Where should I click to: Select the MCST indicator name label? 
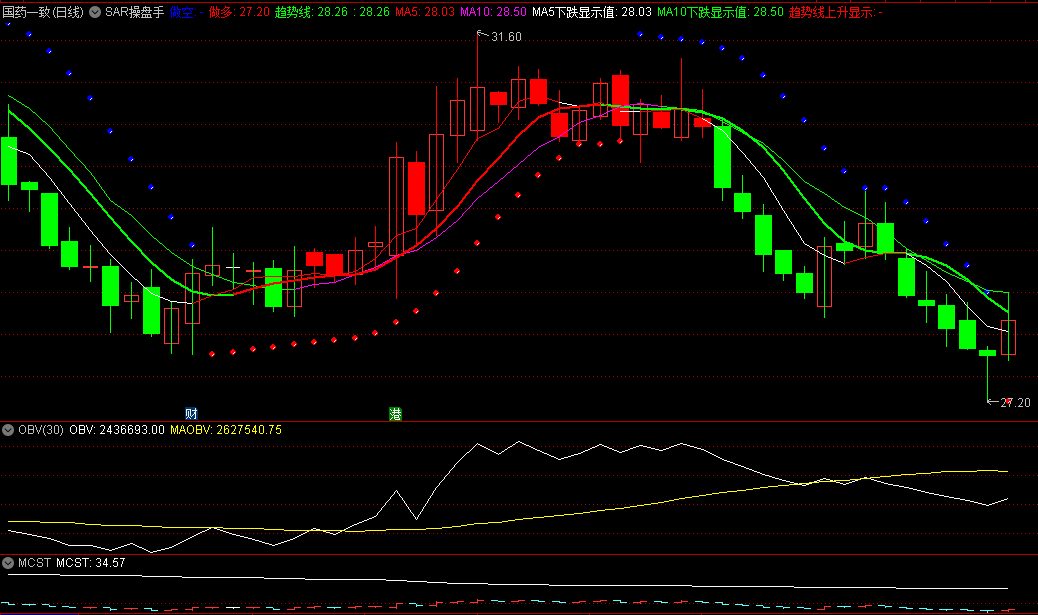(x=34, y=563)
